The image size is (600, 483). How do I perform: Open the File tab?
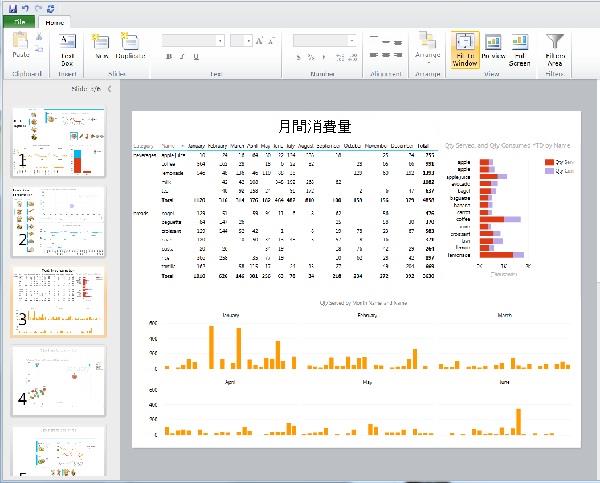pos(19,22)
